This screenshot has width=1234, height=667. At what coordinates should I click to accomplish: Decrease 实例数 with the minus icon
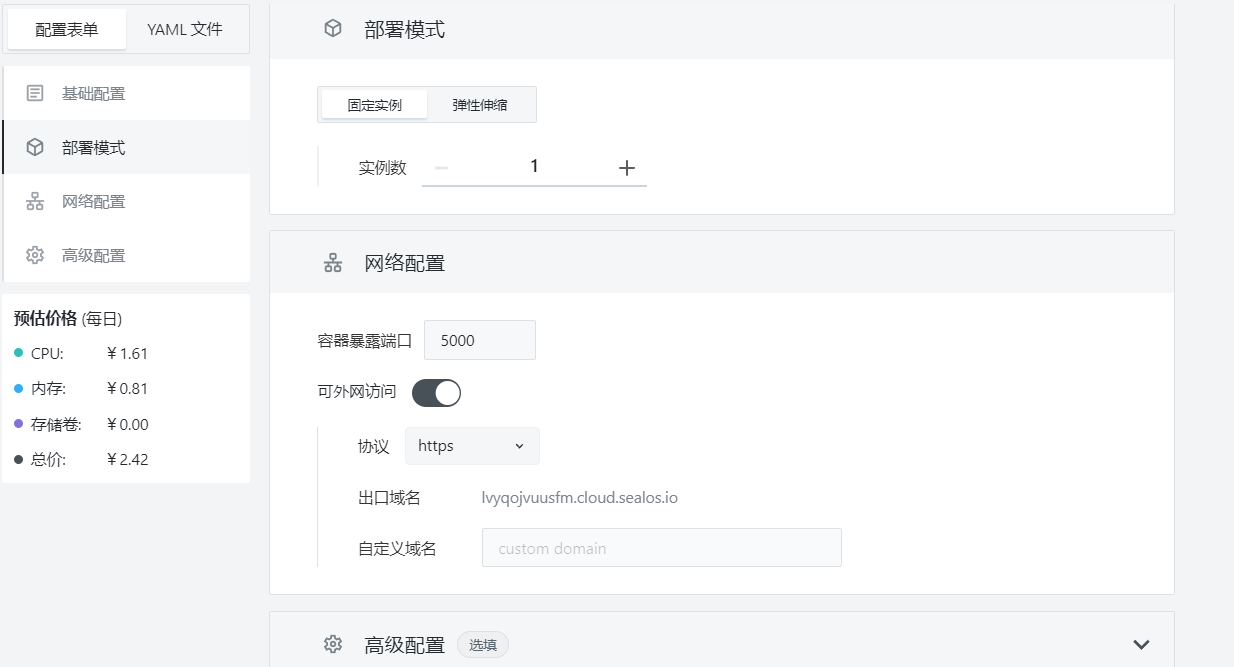441,168
